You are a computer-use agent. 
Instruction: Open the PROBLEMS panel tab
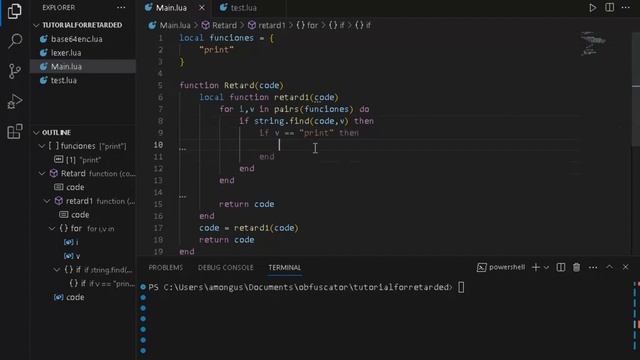click(166, 268)
